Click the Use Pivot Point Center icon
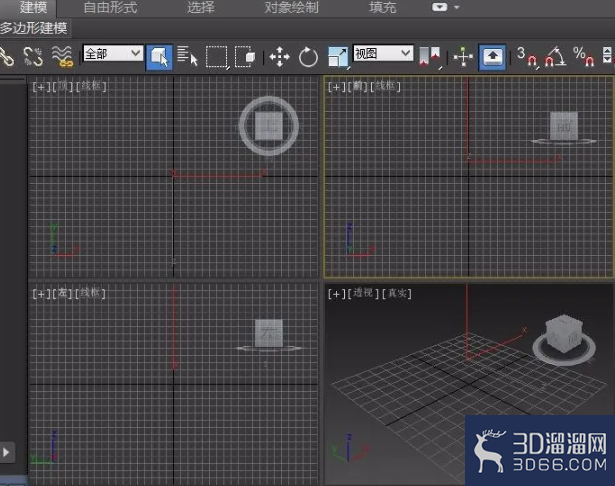Screen dimensions: 615x486 tap(430, 57)
